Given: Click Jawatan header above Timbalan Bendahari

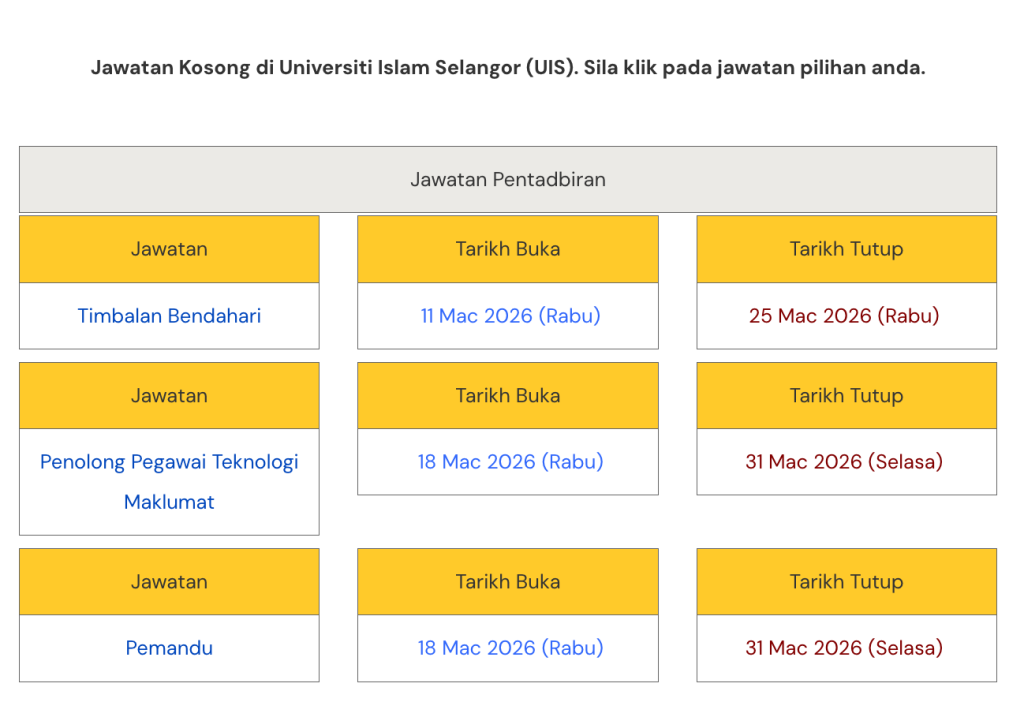Looking at the screenshot, I should pos(169,249).
